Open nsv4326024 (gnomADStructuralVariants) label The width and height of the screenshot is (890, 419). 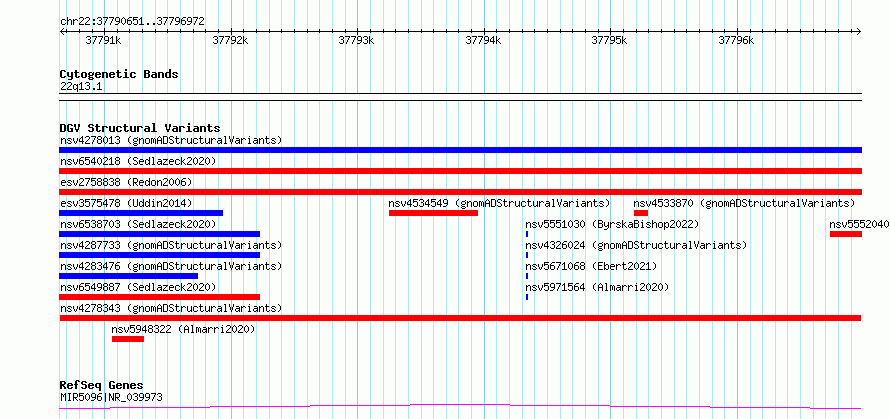(x=636, y=245)
